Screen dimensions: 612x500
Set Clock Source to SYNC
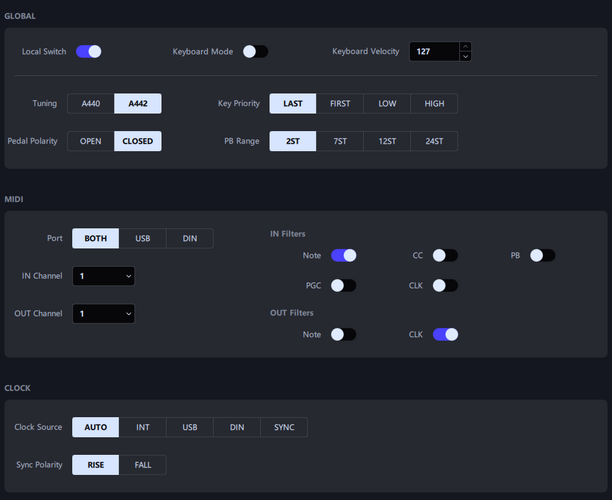[284, 427]
